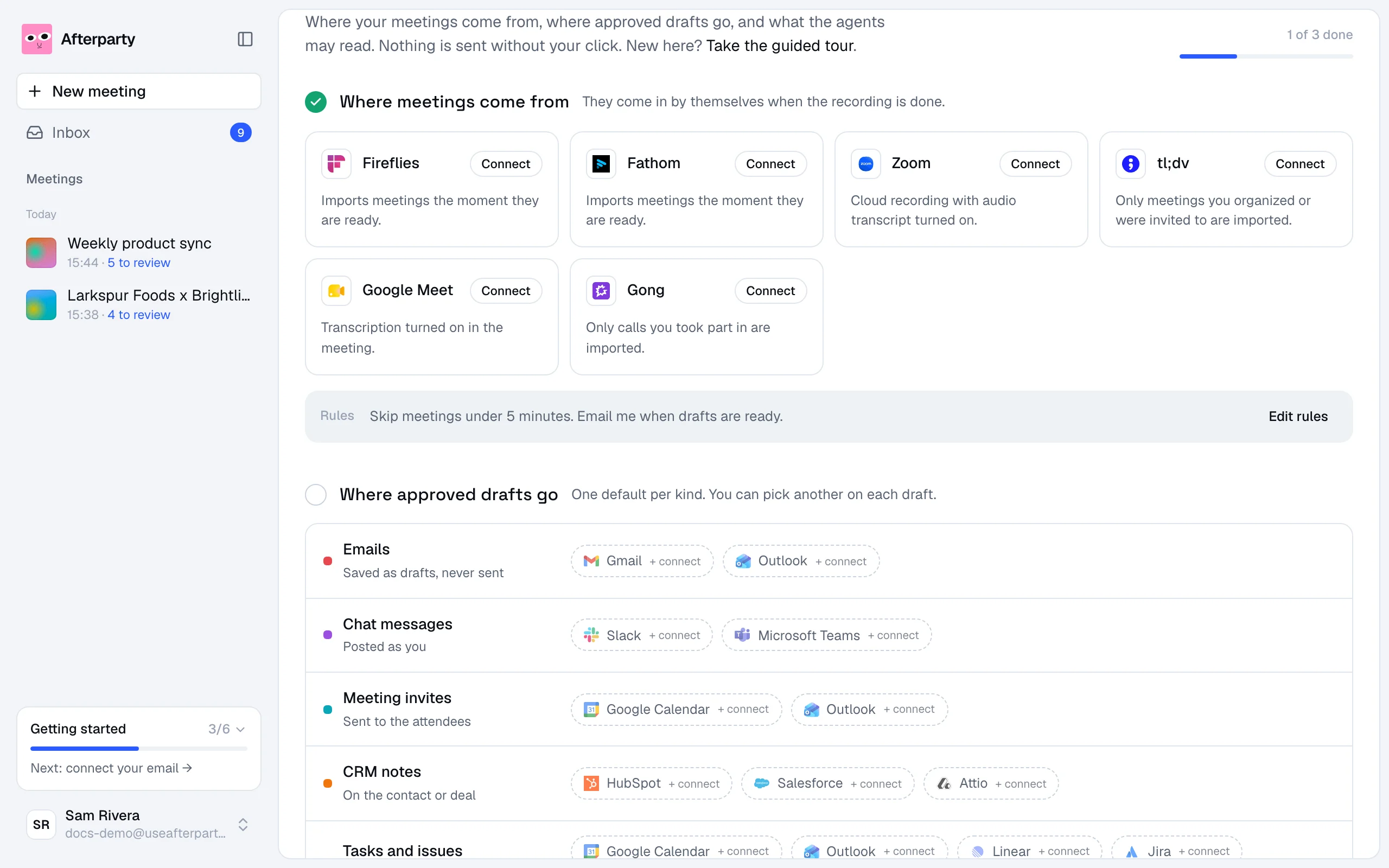The height and width of the screenshot is (868, 1389).
Task: Connect Fathom as meeting source
Action: point(770,164)
